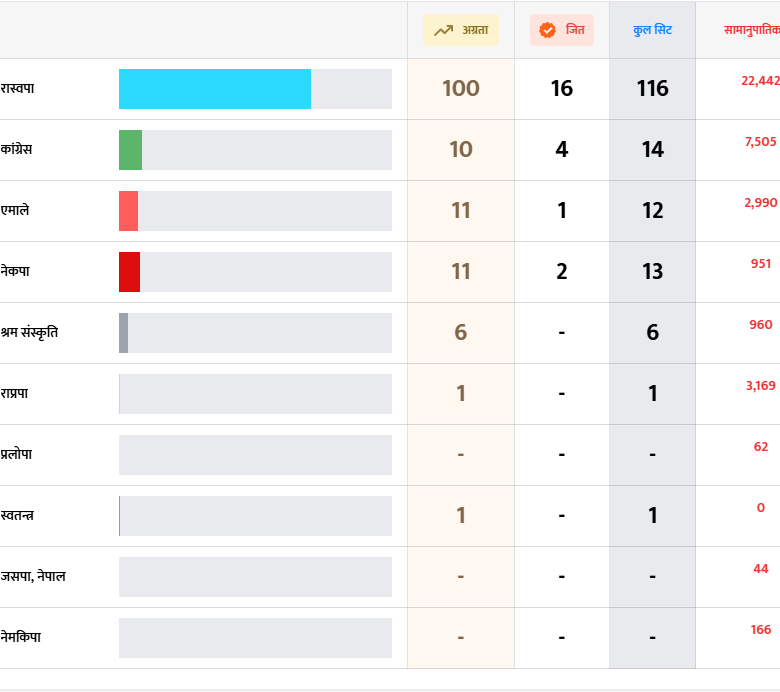Viewport: 780px width, 692px height.
Task: Click the checkmark badge icon beside जित
Action: pyautogui.click(x=547, y=30)
